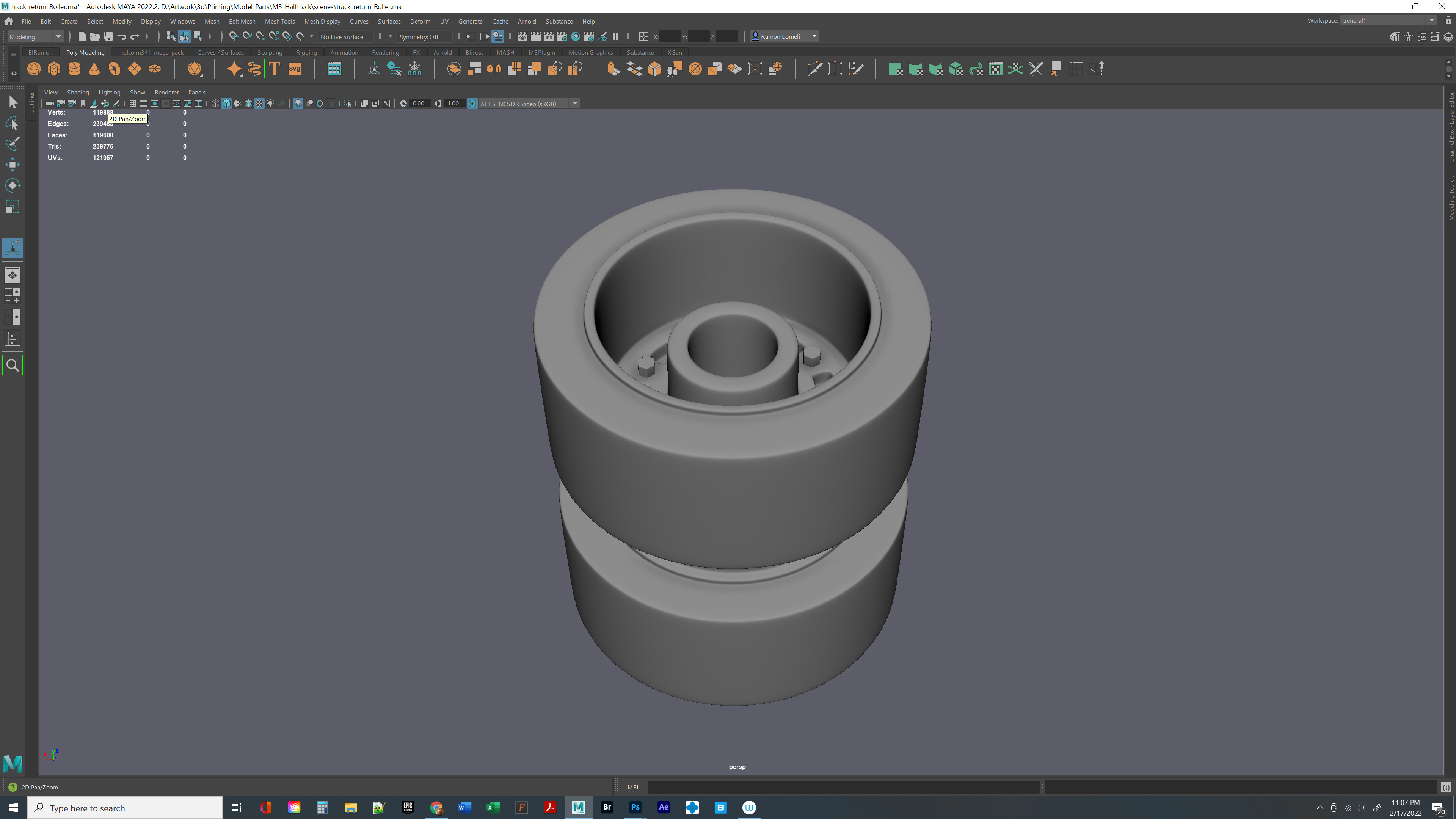Image resolution: width=1456 pixels, height=819 pixels.
Task: Create a polygon cone from the shelf
Action: point(94,69)
